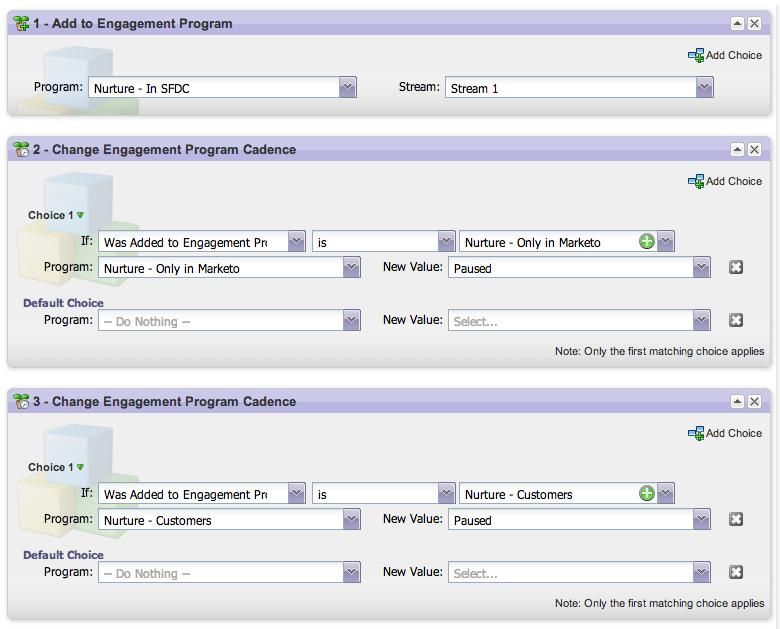This screenshot has height=629, width=780.
Task: Remove step 2 with its X button
Action: (x=754, y=149)
